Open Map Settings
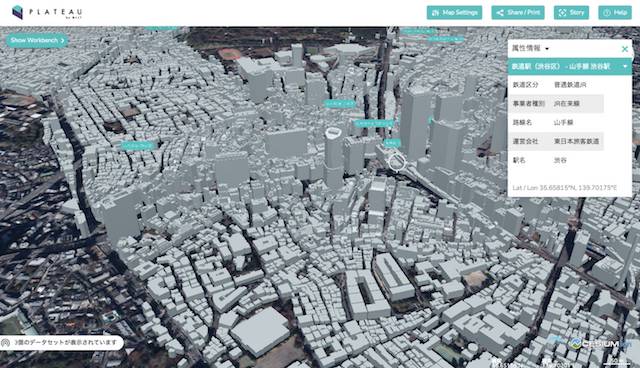This screenshot has height=368, width=640. click(x=454, y=13)
